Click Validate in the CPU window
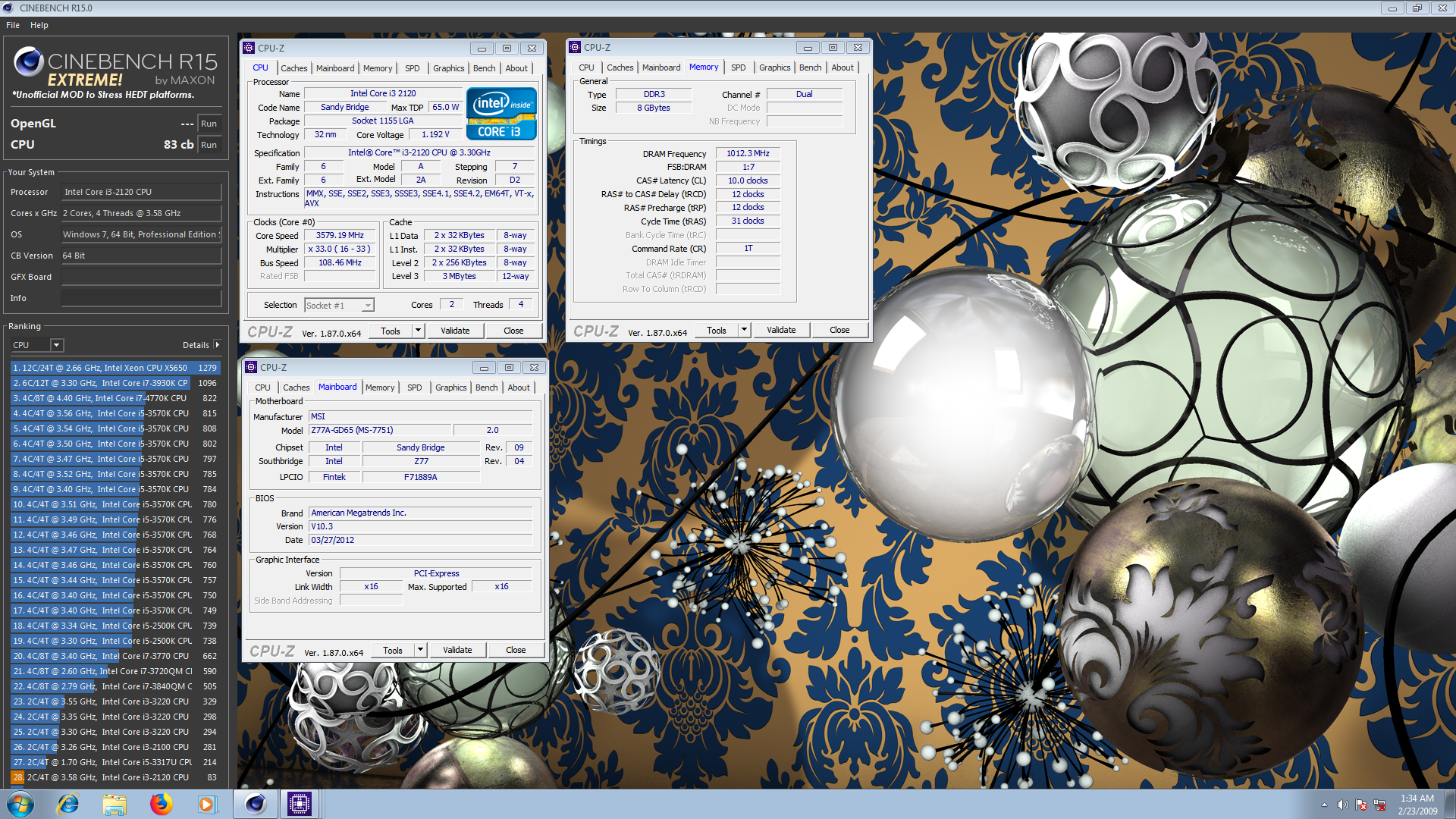1456x819 pixels. pos(455,331)
